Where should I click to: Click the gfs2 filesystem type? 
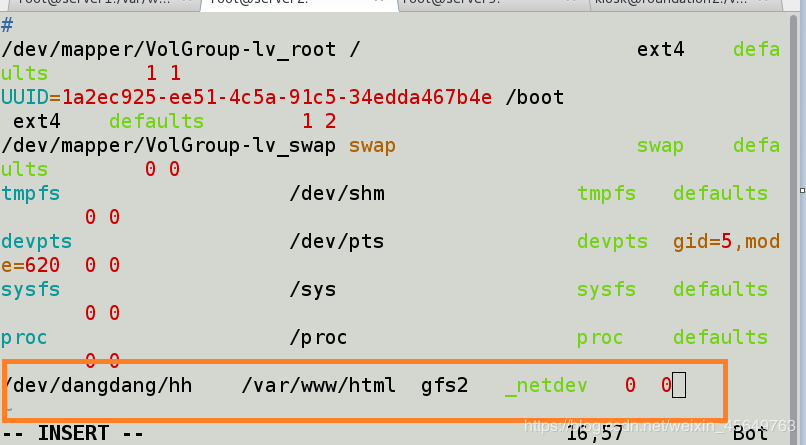[x=445, y=386]
